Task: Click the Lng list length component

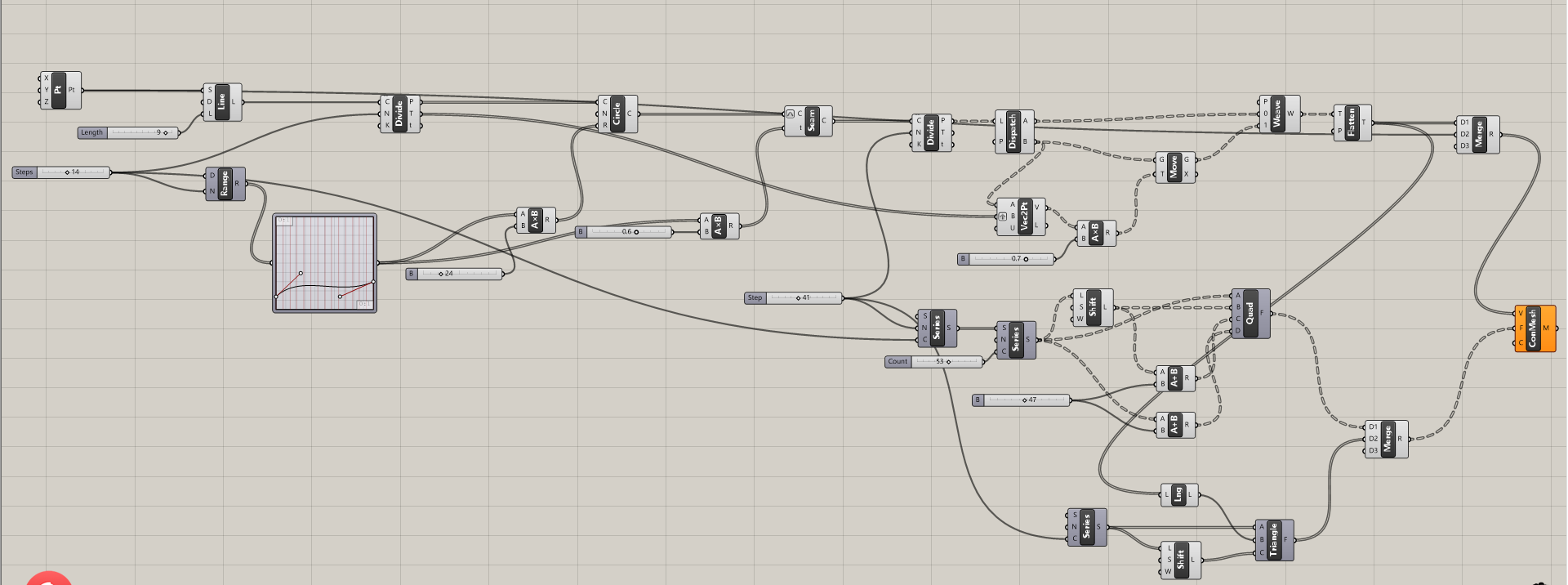Action: pos(1178,494)
